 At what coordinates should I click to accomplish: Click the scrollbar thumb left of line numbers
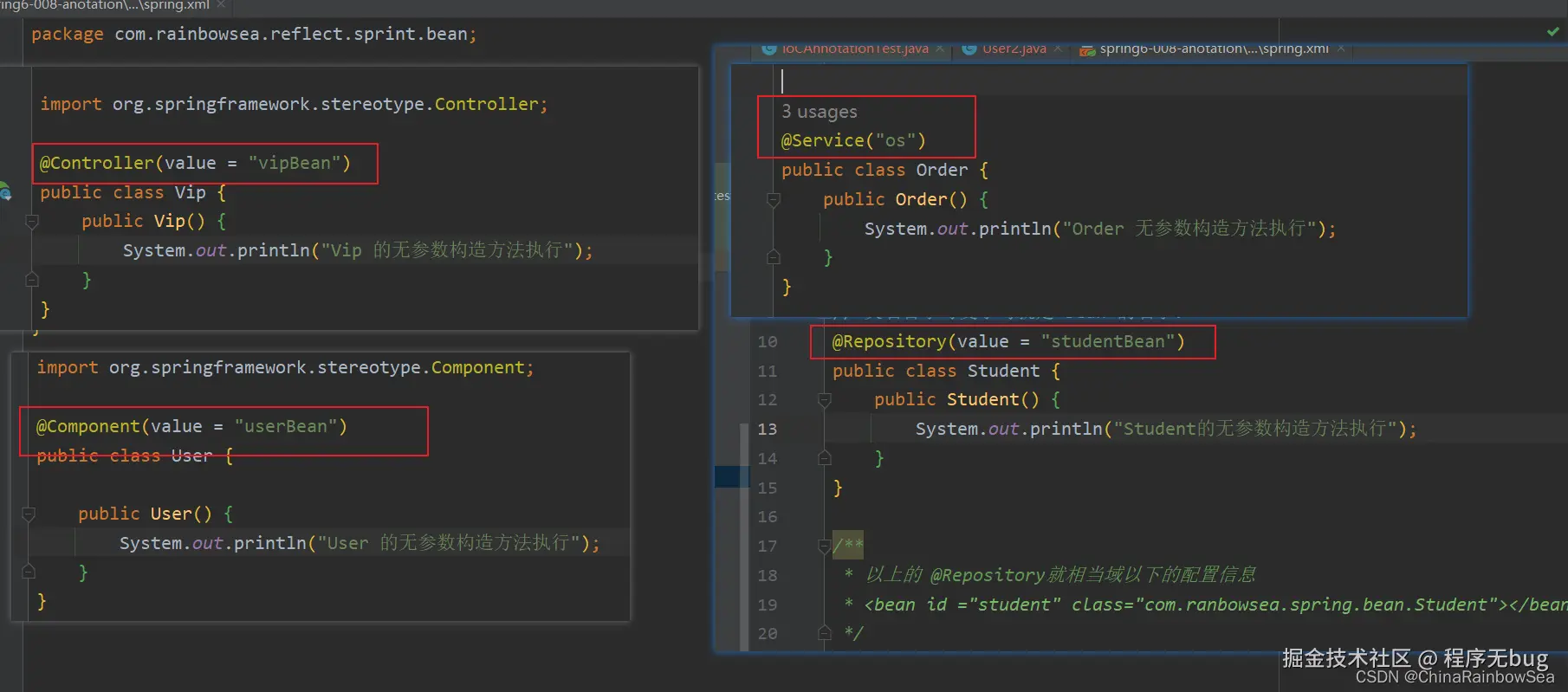(x=743, y=537)
